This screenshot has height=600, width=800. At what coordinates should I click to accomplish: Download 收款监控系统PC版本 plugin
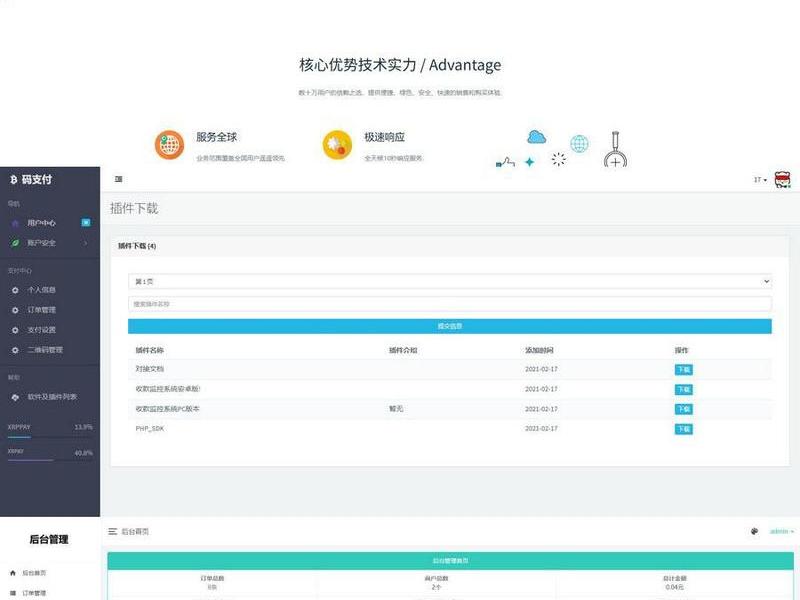pos(683,409)
